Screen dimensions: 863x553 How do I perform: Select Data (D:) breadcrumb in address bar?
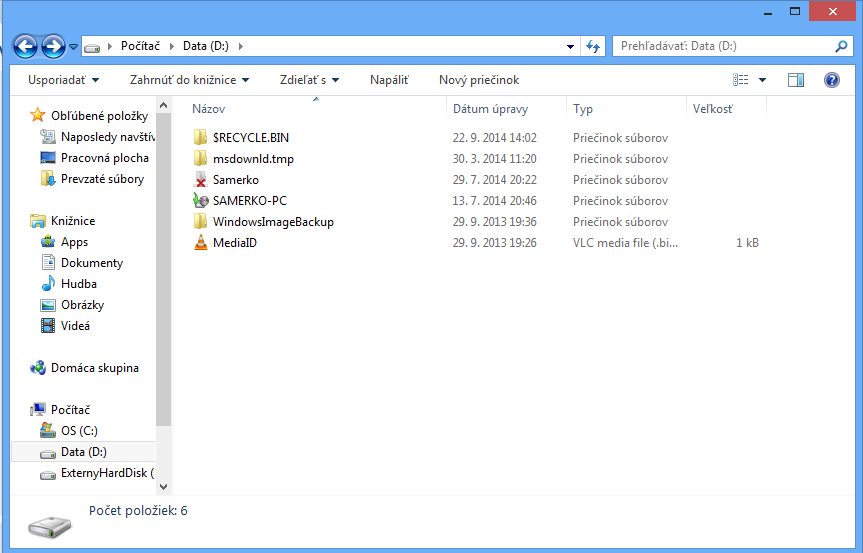pos(206,46)
